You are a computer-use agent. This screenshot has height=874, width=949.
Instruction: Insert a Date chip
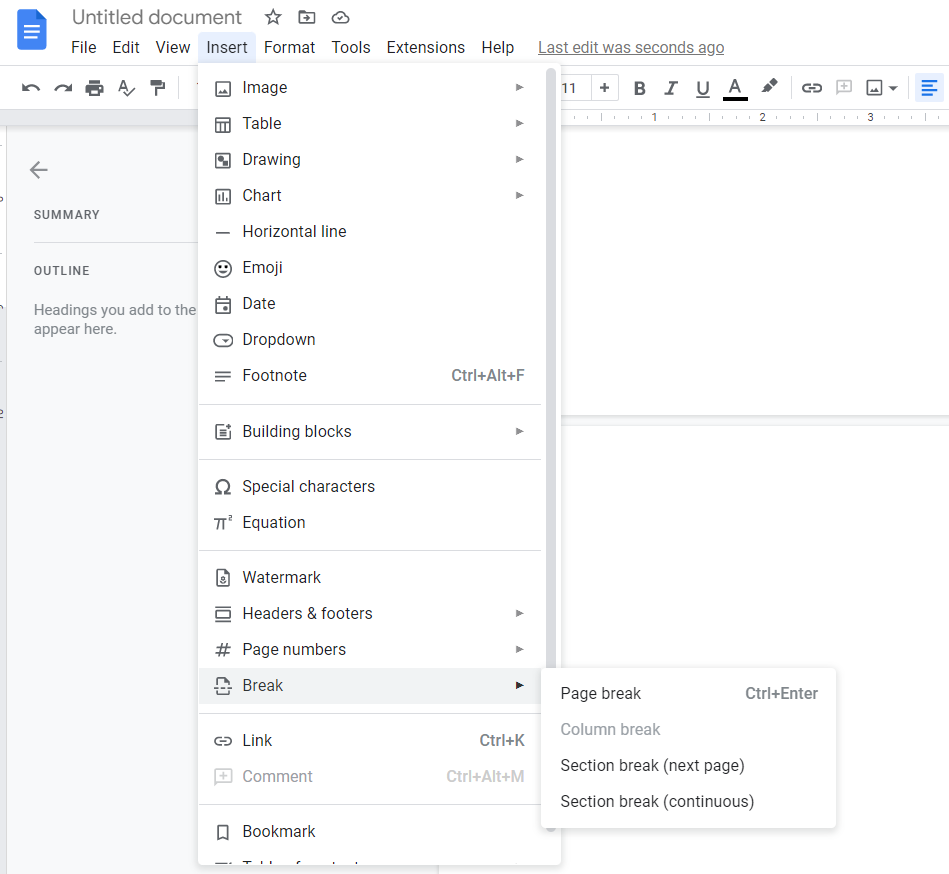(370, 304)
